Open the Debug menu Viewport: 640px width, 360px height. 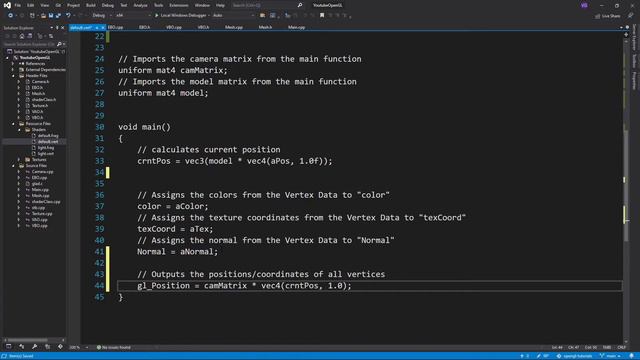[x=108, y=5]
